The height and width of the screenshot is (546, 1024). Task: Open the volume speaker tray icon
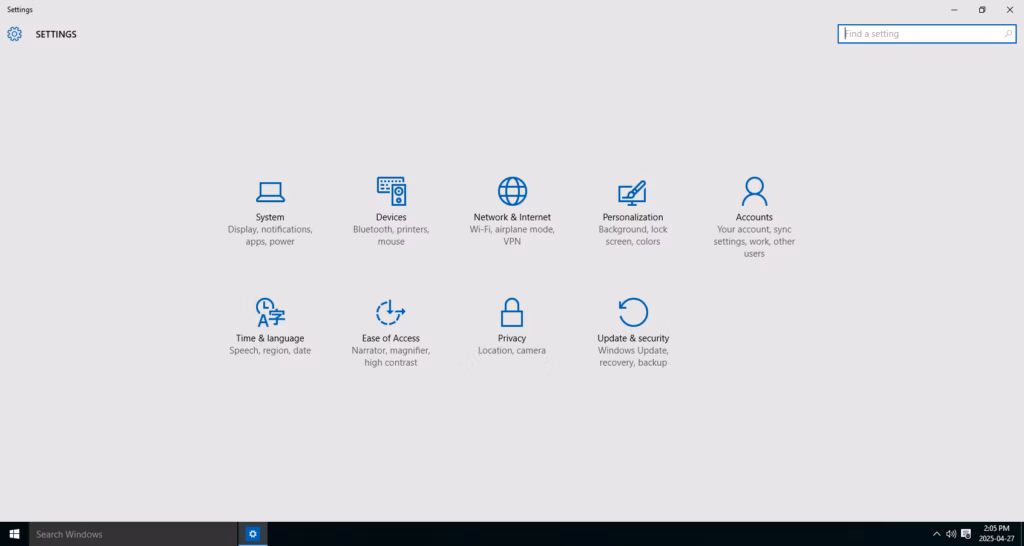pos(951,534)
